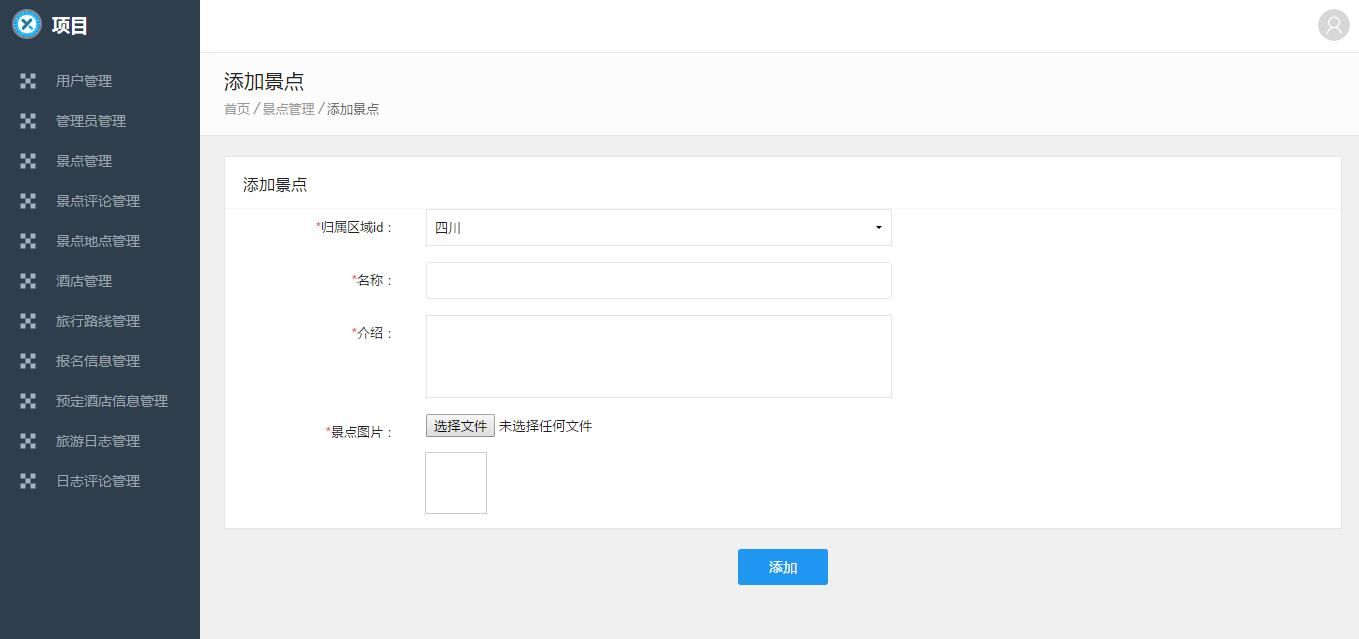The width and height of the screenshot is (1359, 639).
Task: Click the icon beside 酒店管理
Action: tap(28, 281)
